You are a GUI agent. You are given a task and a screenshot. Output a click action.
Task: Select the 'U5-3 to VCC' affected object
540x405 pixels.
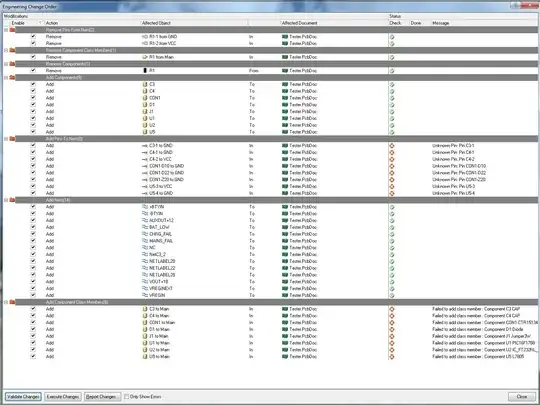click(x=160, y=186)
